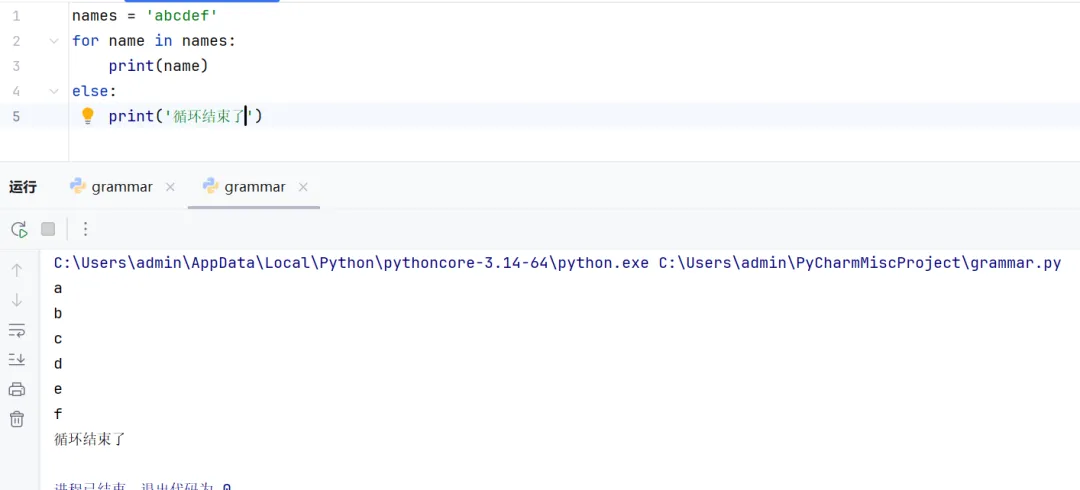Toggle soft-wrap in the run console

pyautogui.click(x=17, y=330)
